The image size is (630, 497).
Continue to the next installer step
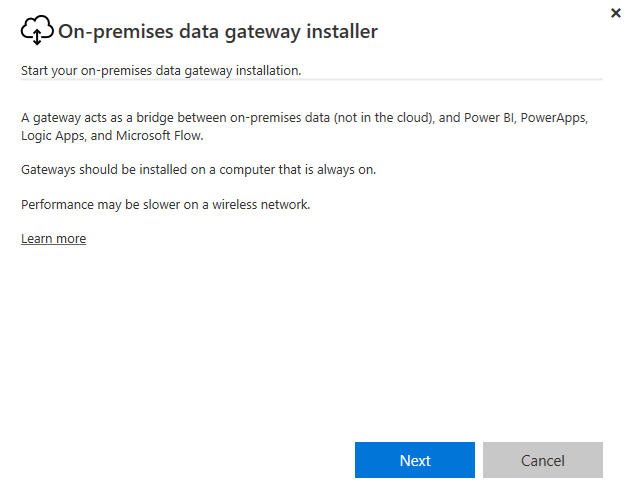pos(415,460)
